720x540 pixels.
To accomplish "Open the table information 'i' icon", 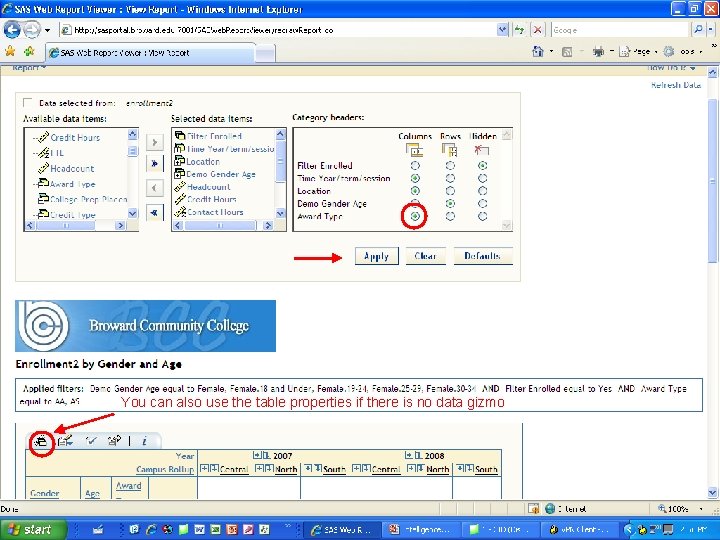I will 144,441.
